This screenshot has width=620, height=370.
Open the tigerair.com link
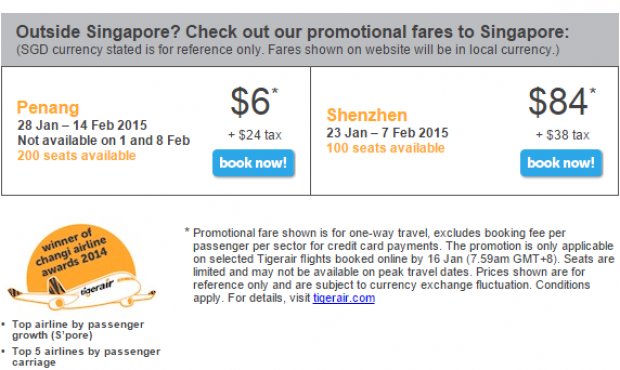click(x=344, y=298)
